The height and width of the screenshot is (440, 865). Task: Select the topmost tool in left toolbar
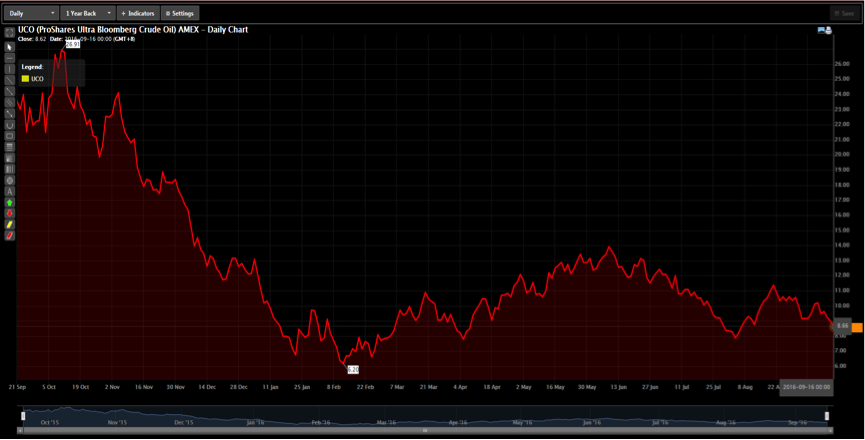pos(10,33)
